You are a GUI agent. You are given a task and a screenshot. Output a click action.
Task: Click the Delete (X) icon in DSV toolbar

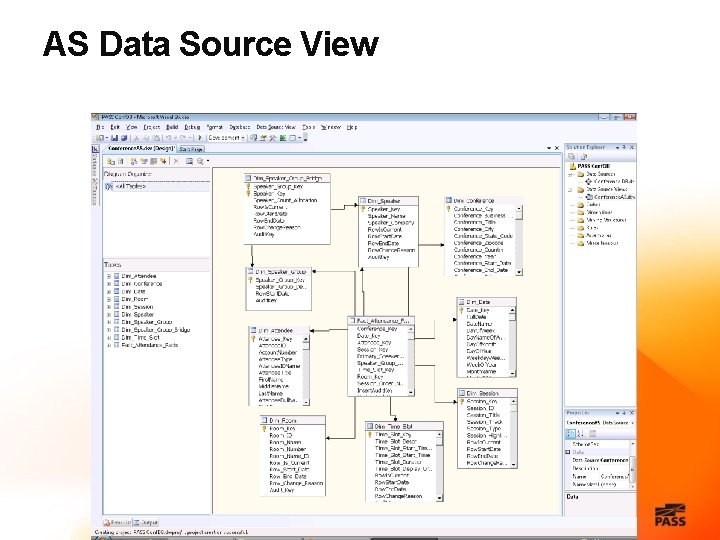coord(175,161)
